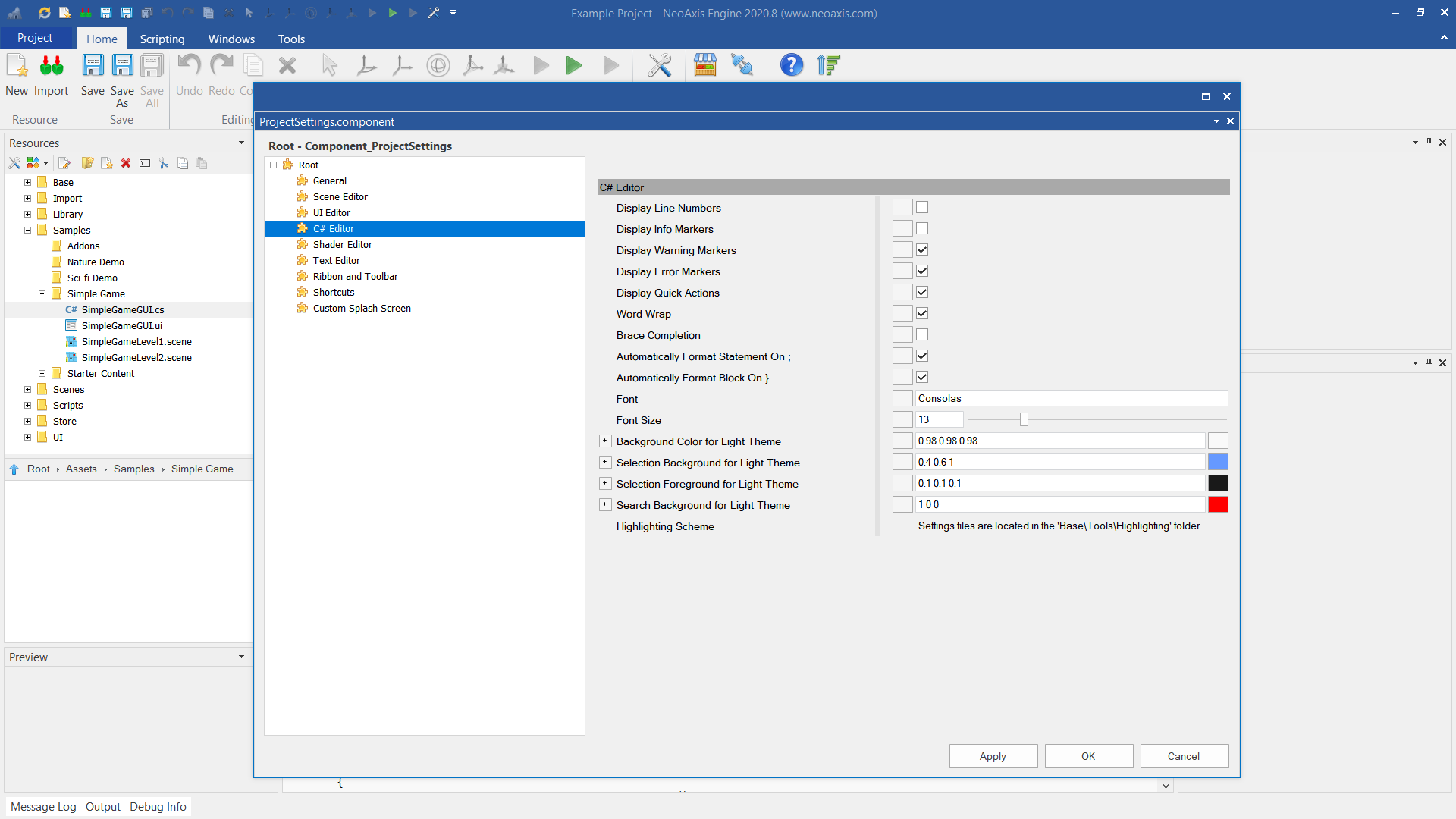Click the red Search Background color swatch
The width and height of the screenshot is (1456, 819).
1218,504
